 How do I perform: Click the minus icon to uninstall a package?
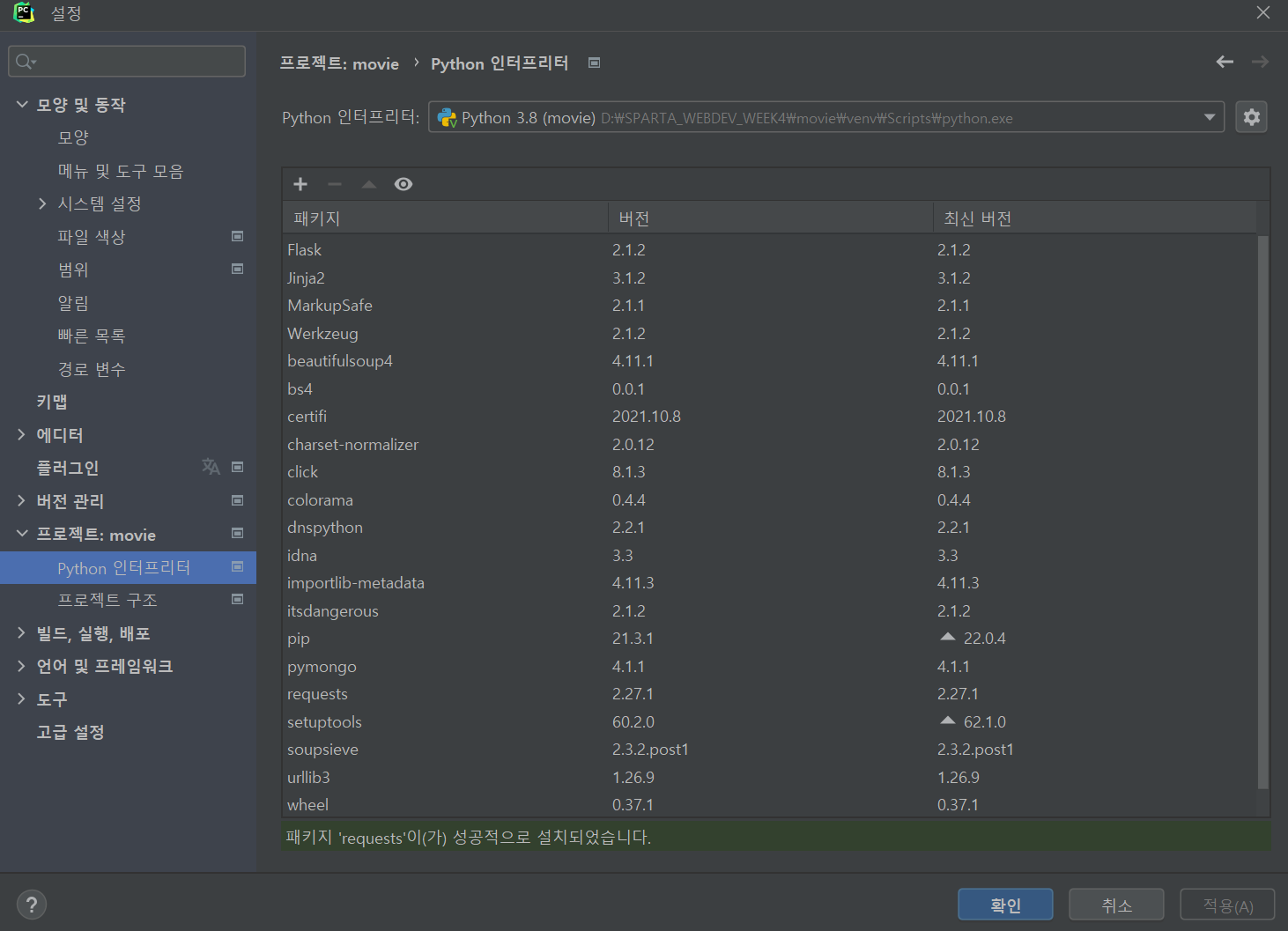(x=335, y=184)
